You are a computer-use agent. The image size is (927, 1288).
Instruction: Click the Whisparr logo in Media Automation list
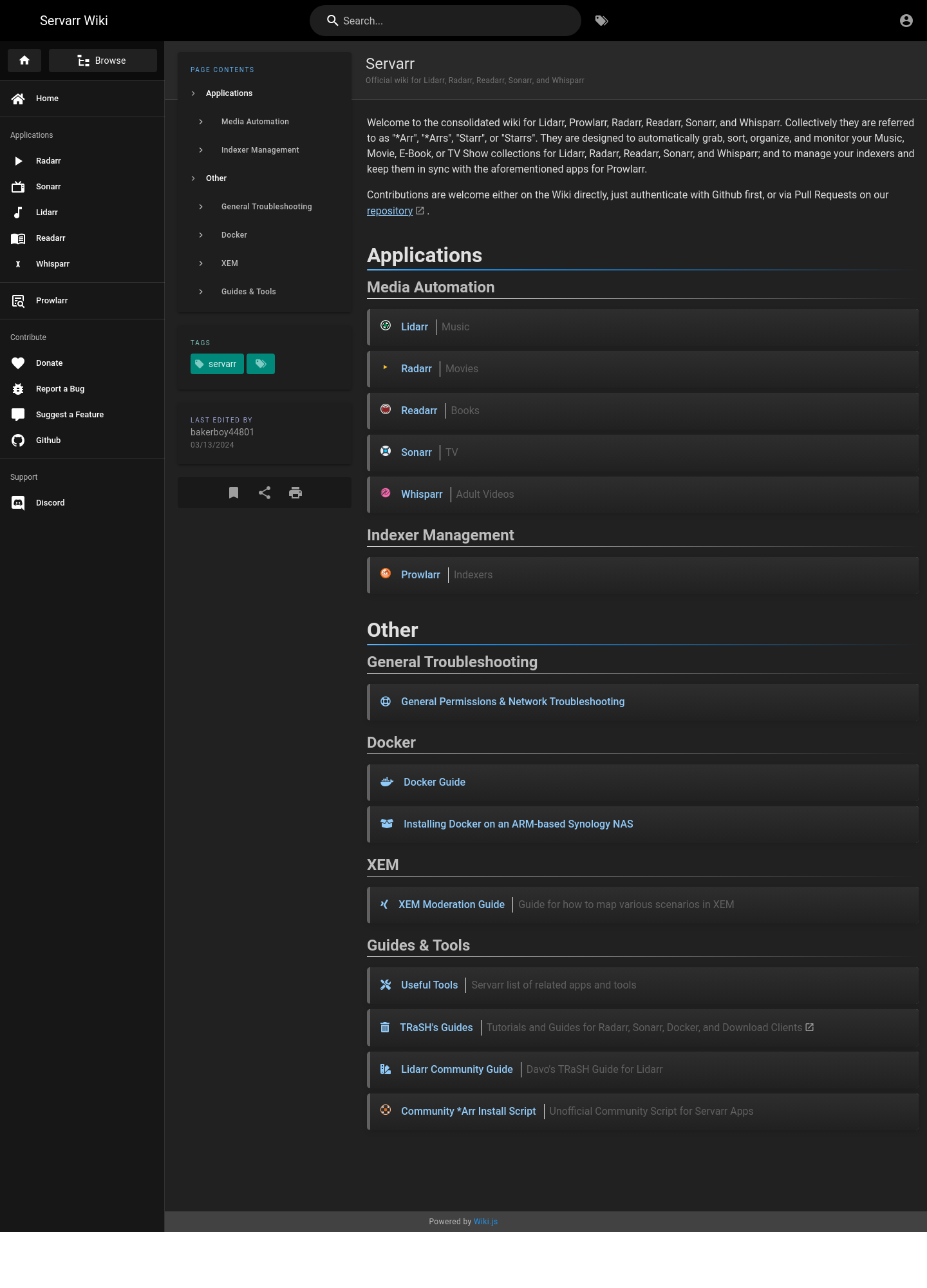pos(386,493)
